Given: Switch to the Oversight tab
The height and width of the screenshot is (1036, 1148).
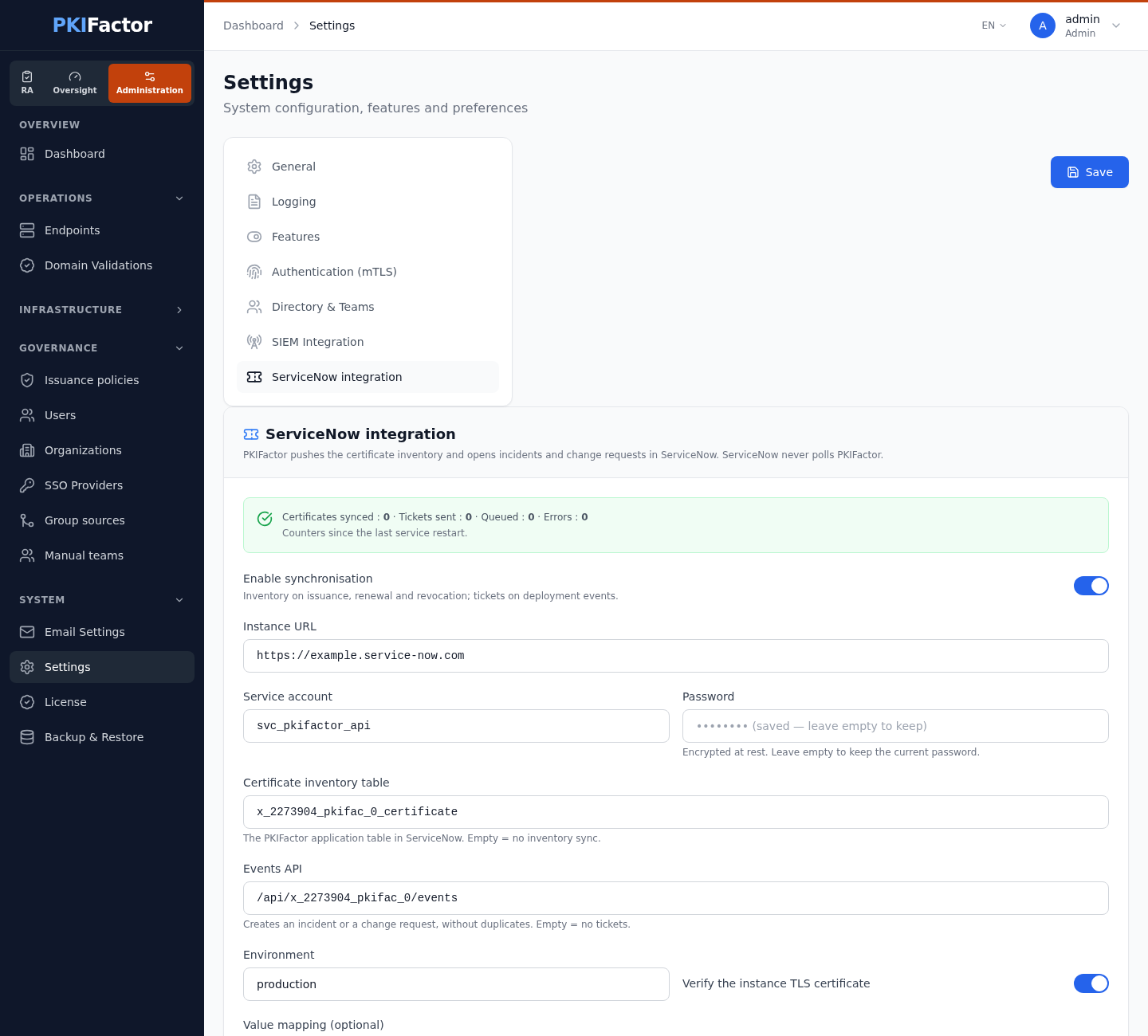Looking at the screenshot, I should point(75,83).
